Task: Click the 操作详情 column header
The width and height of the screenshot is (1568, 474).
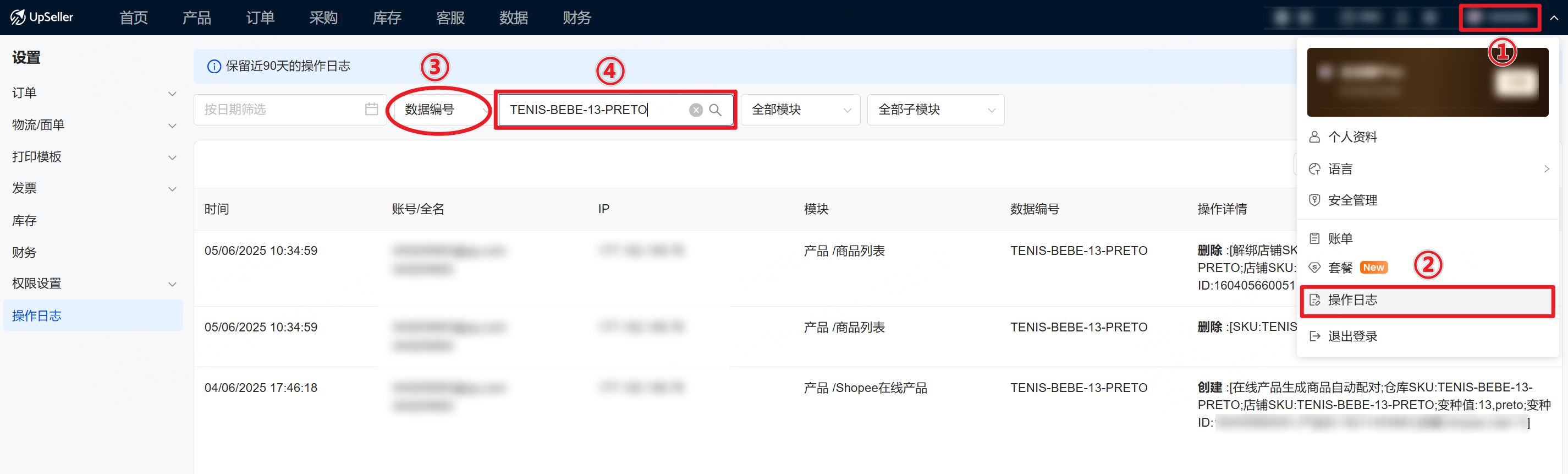Action: point(1222,209)
